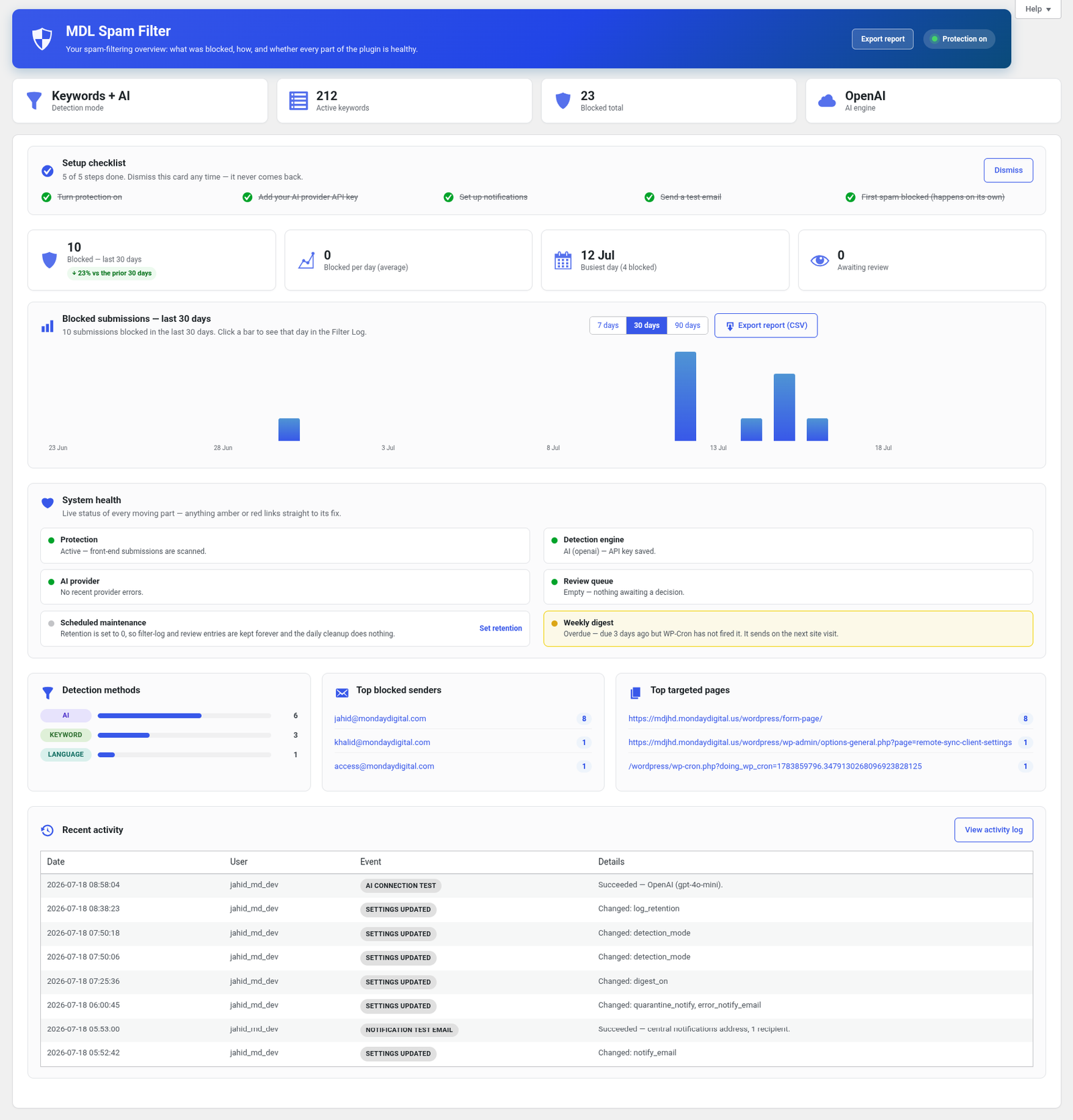Click the green check for Add your AI provider API key
1073x1120 pixels.
coord(247,197)
